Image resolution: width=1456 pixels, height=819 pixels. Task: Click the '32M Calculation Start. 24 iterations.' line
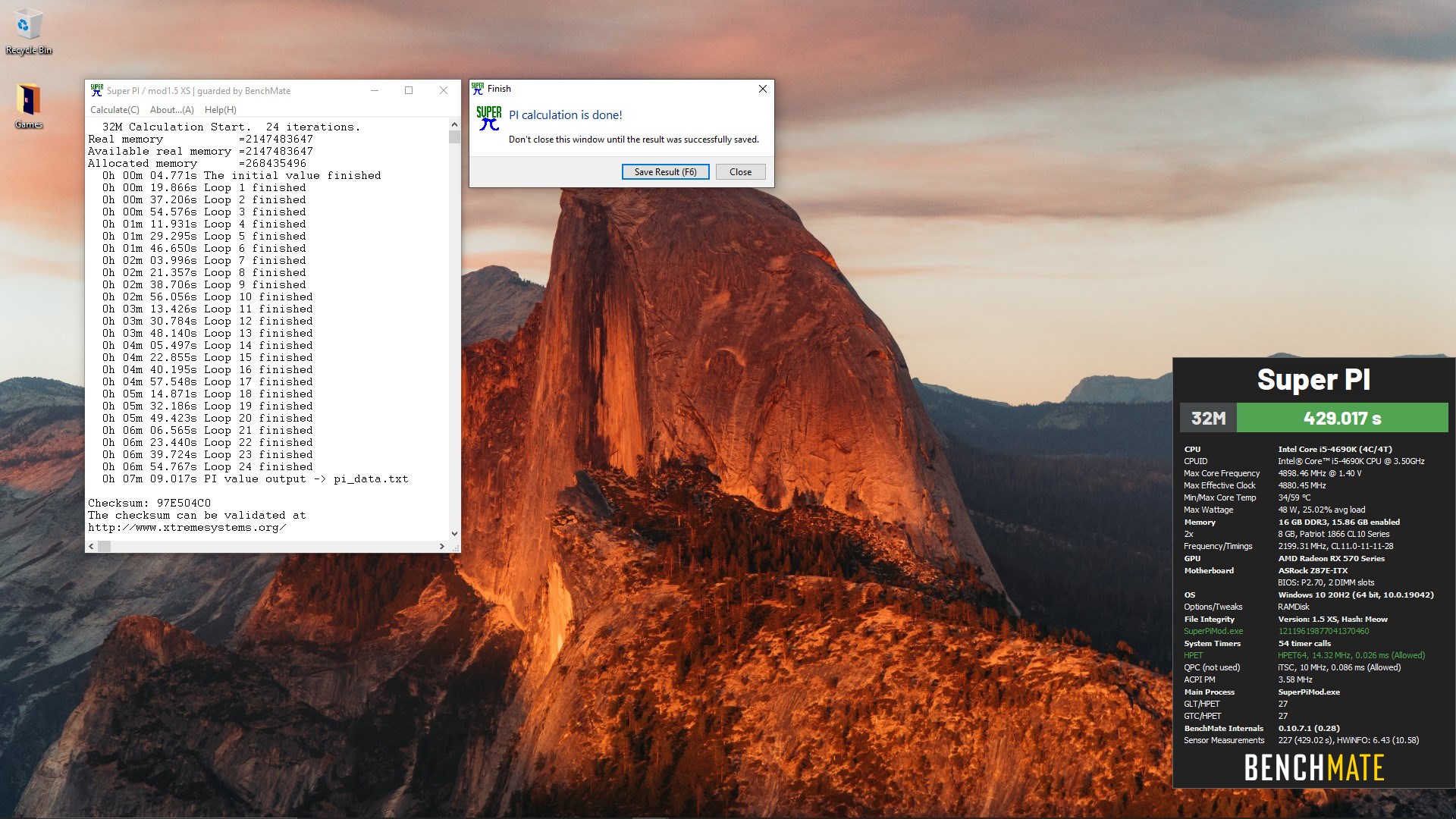tap(231, 127)
